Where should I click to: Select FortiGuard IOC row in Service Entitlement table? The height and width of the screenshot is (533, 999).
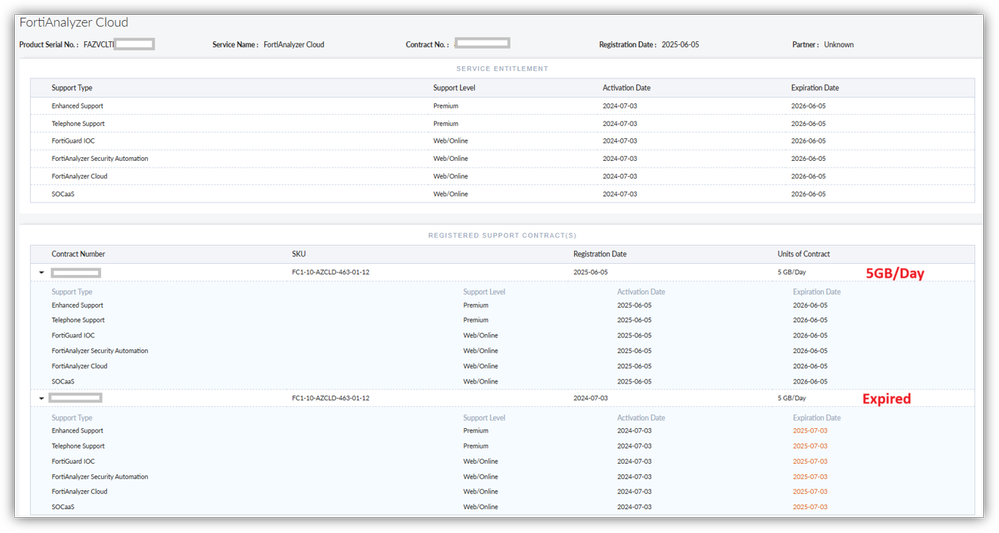tap(502, 141)
